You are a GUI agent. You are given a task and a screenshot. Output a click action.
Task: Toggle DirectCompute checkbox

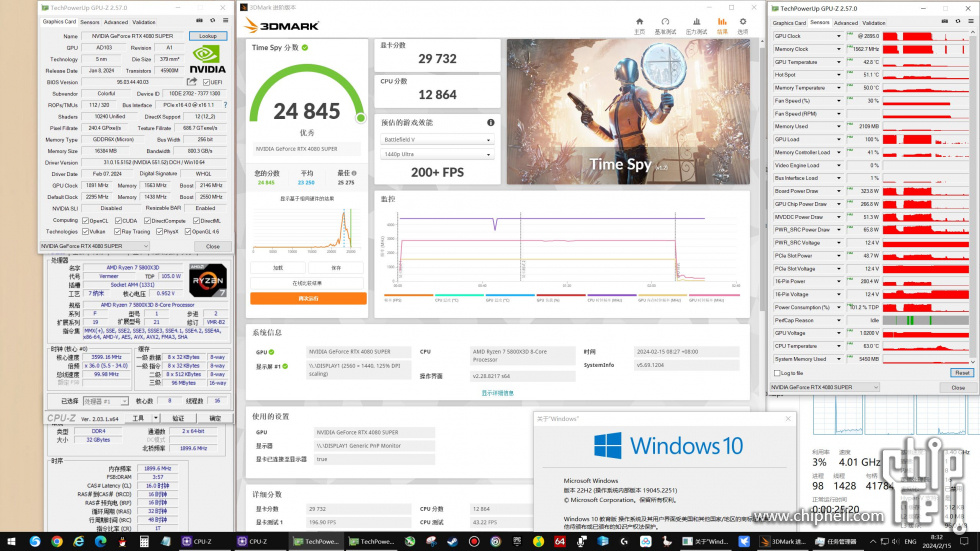(148, 221)
